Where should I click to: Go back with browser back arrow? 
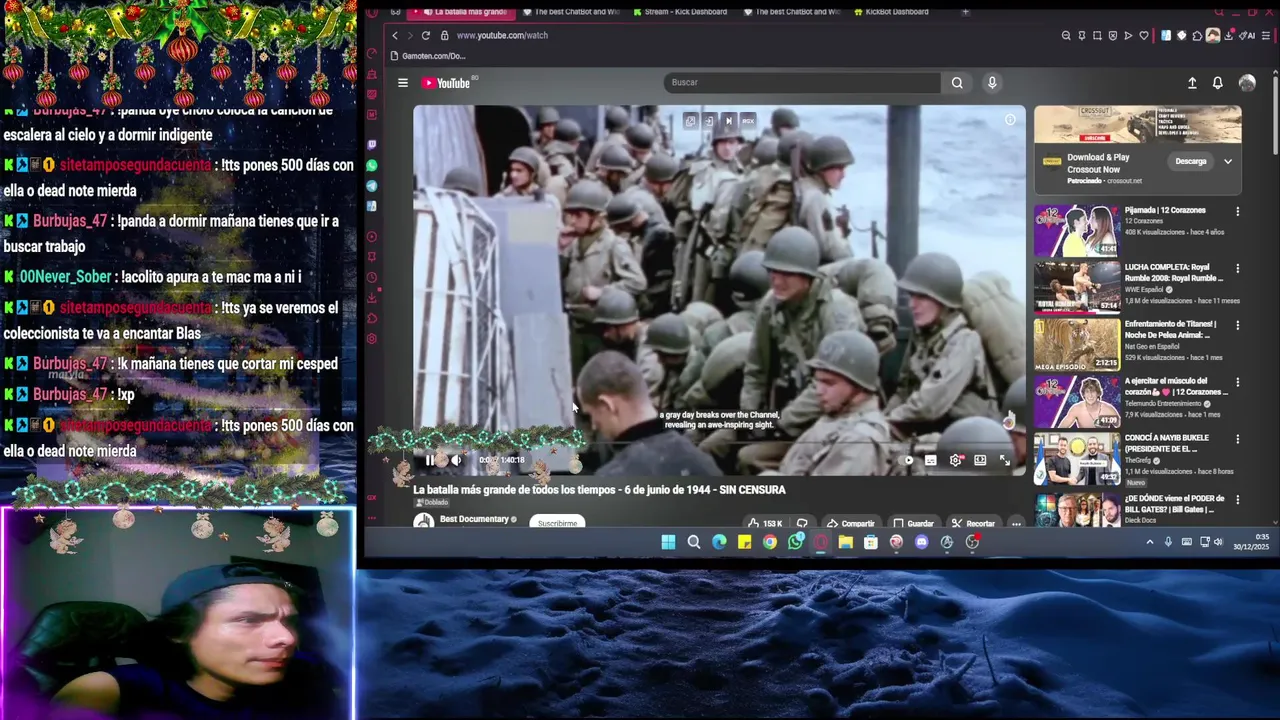pos(395,35)
